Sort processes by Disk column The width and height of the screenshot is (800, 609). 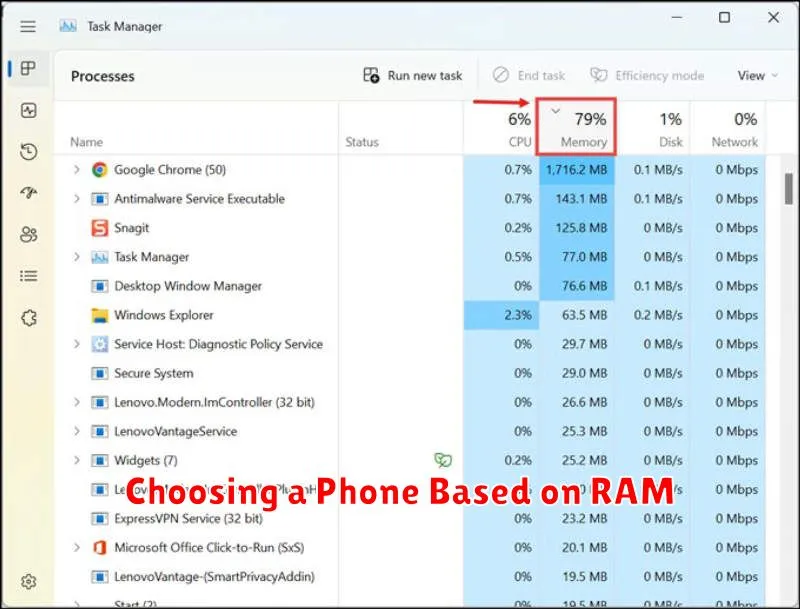653,128
